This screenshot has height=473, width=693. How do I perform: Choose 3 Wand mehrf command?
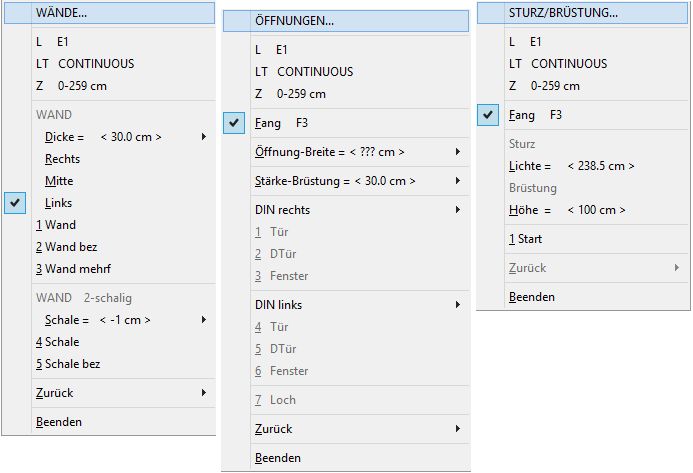(x=73, y=269)
